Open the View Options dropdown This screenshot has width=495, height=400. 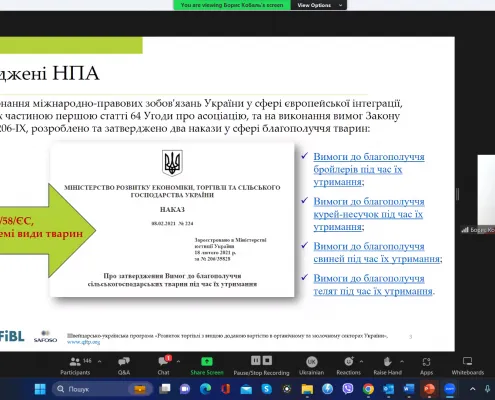pyautogui.click(x=319, y=5)
